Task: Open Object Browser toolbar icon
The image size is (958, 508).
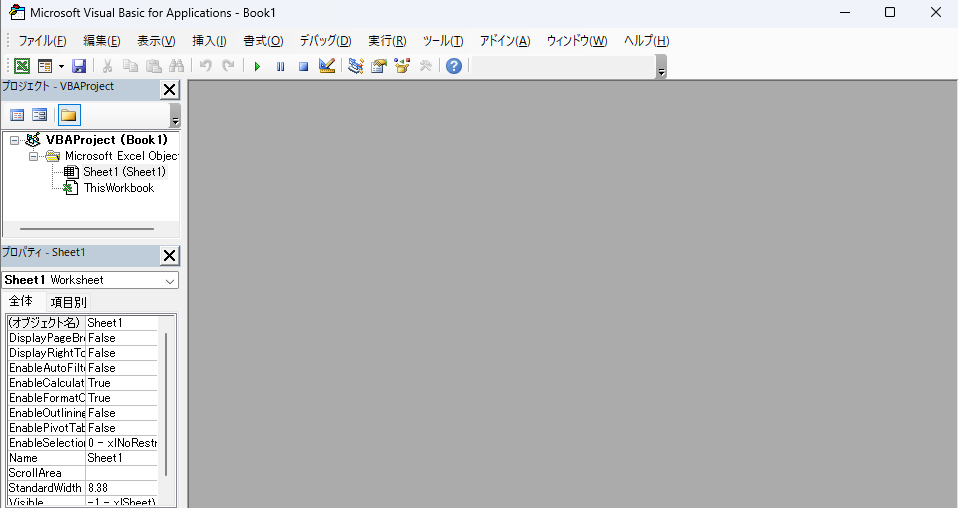Action: [402, 65]
